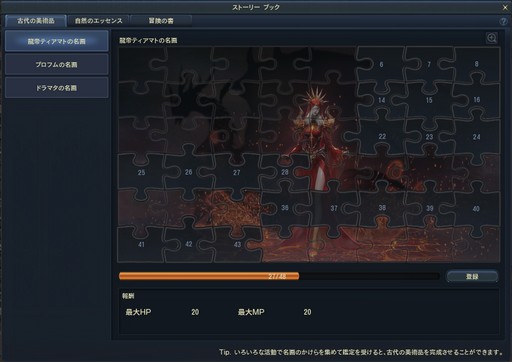The width and height of the screenshot is (512, 362).
Task: Click puzzle slot numbered 43
Action: click(237, 244)
